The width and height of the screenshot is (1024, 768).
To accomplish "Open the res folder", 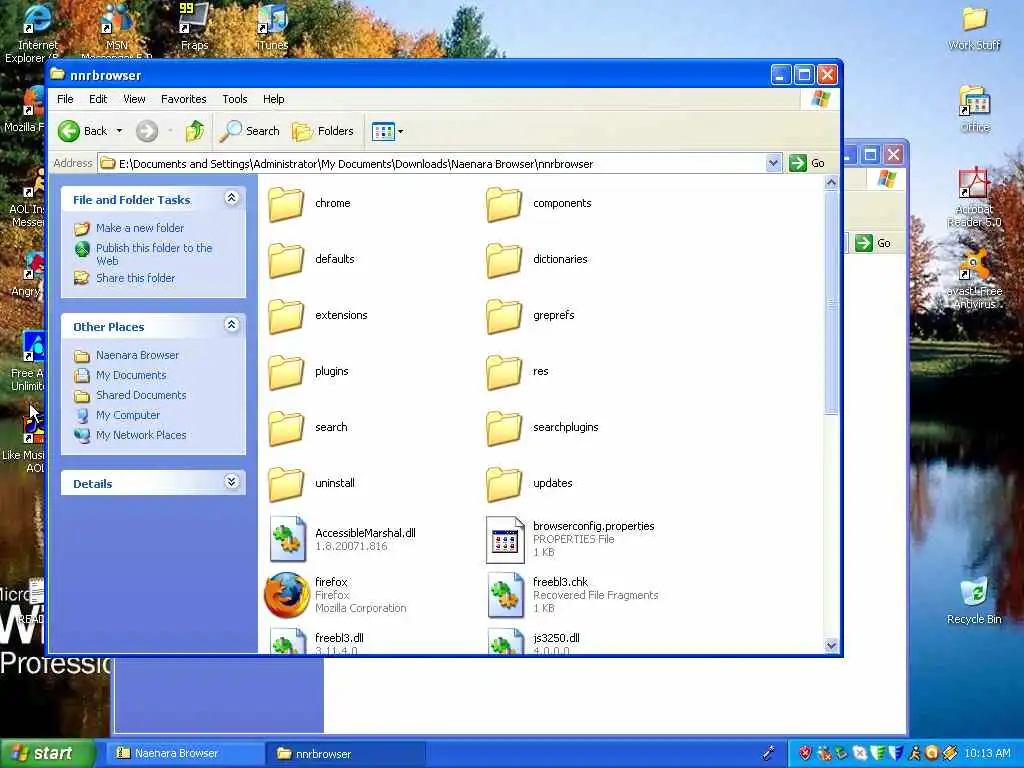I will pos(517,372).
